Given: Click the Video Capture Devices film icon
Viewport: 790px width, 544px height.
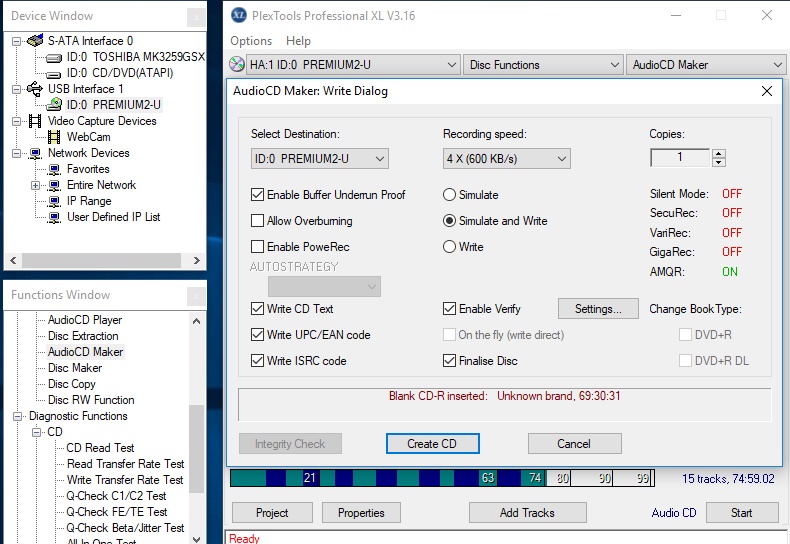Looking at the screenshot, I should (x=35, y=121).
